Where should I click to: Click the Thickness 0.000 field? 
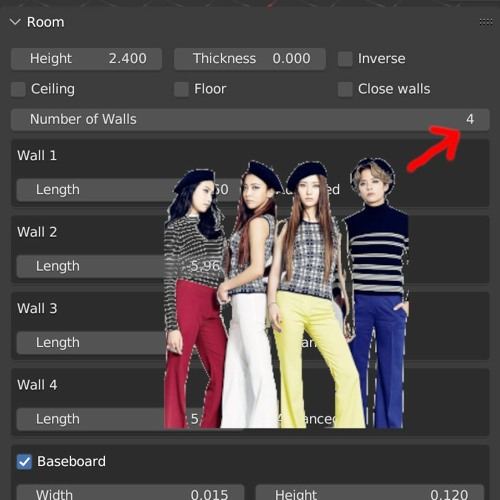click(250, 59)
